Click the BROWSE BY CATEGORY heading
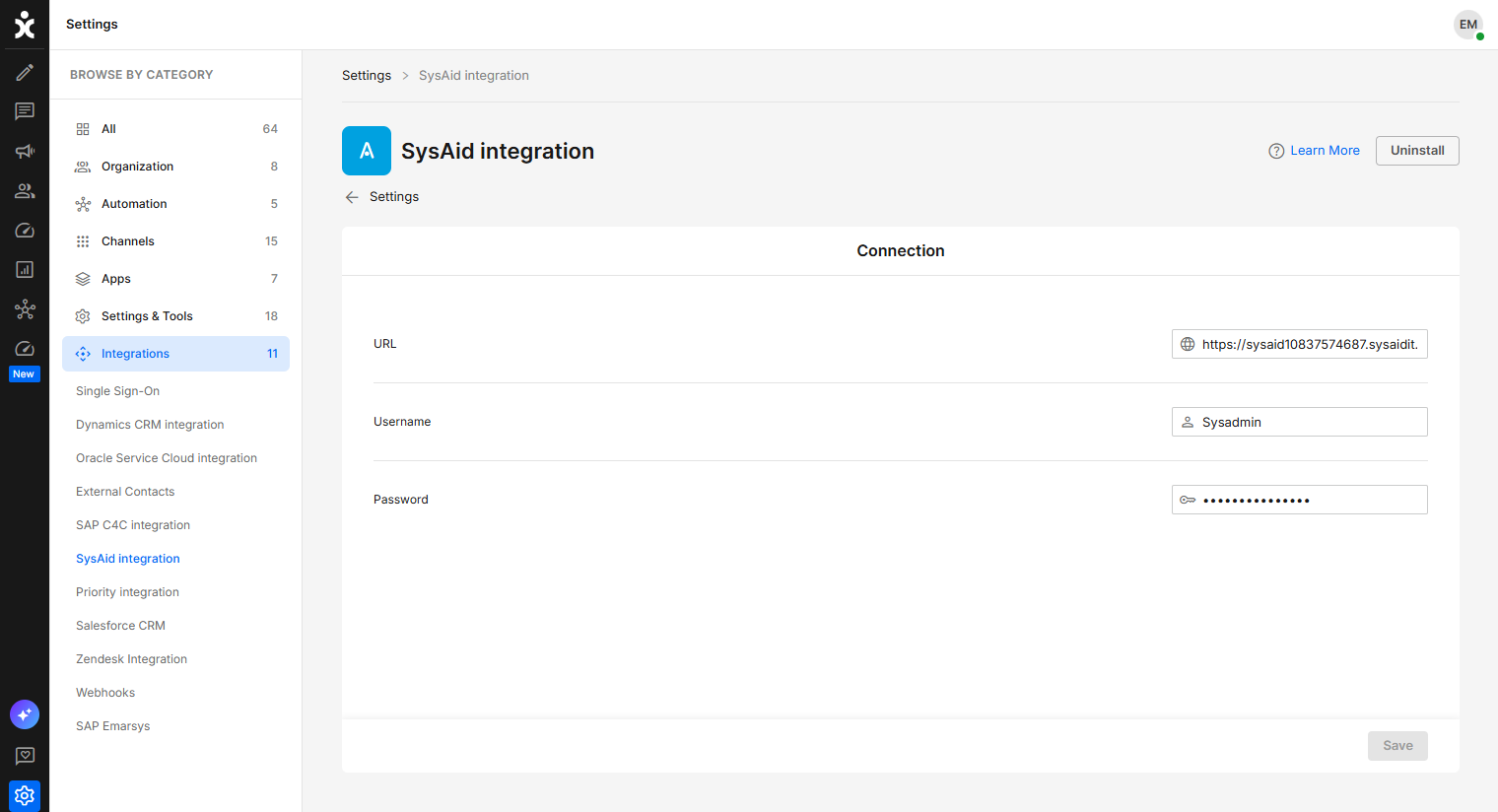Screen dimensions: 1498x812 [141, 75]
